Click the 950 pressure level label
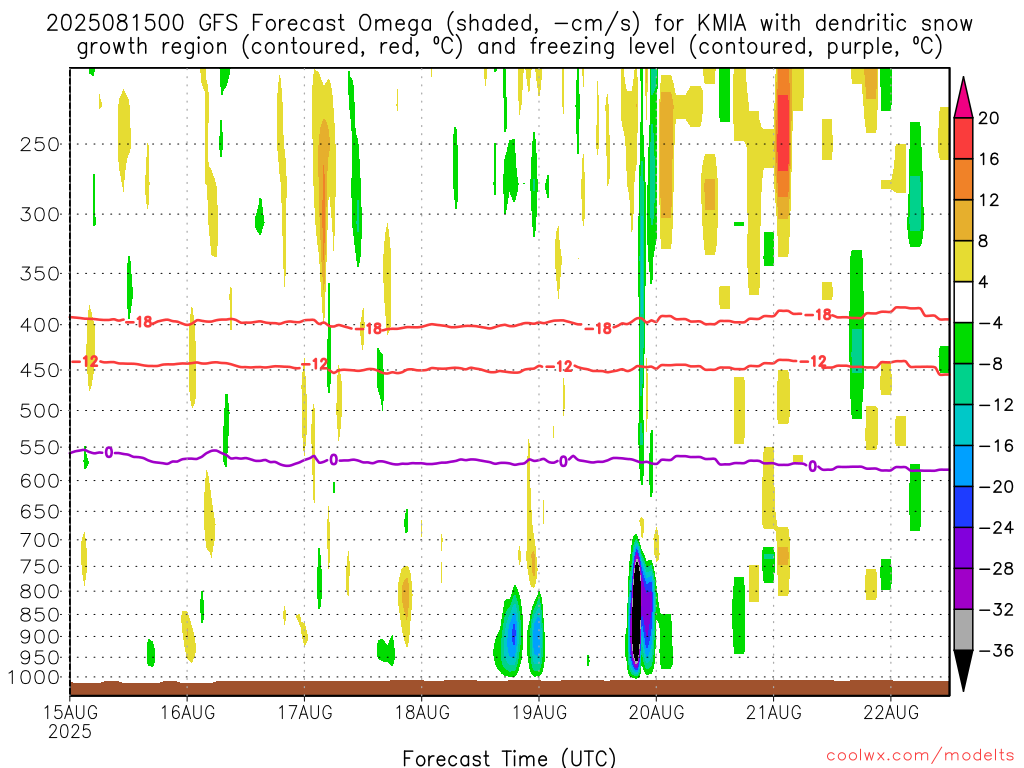1024x768 pixels. (40, 658)
